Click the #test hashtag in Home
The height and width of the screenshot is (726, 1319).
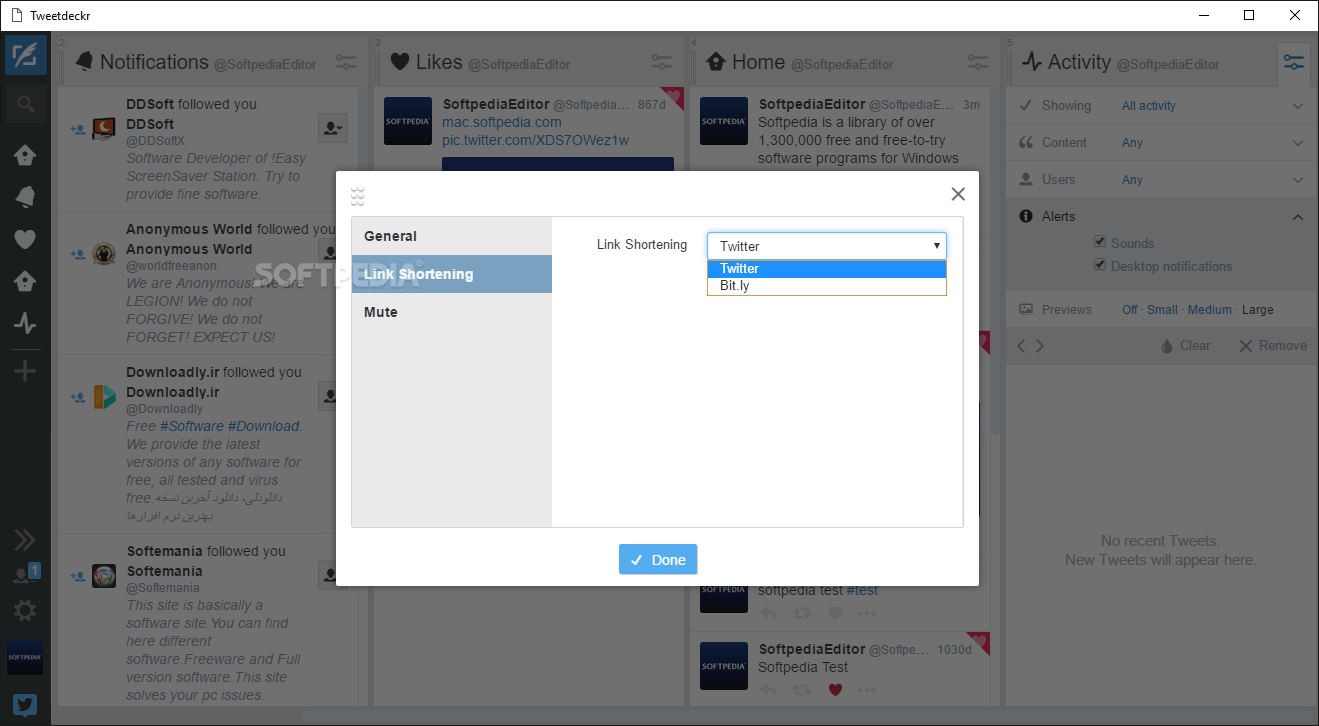(862, 590)
